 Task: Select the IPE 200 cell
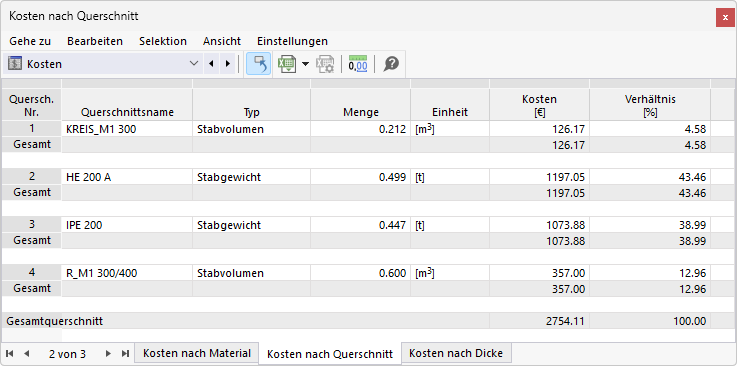[127, 225]
